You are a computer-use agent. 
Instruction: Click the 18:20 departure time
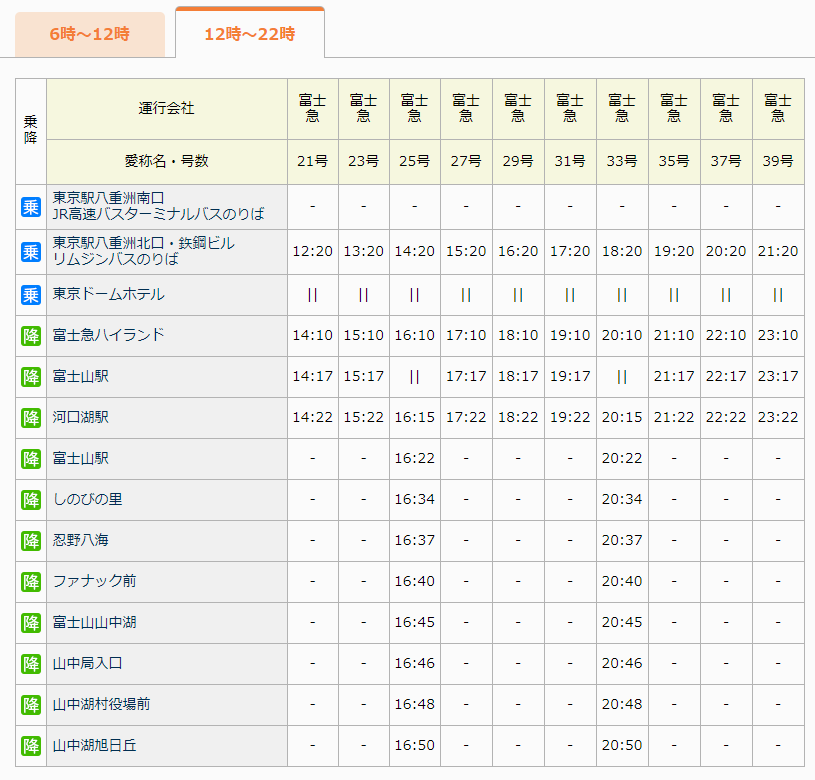coord(622,252)
